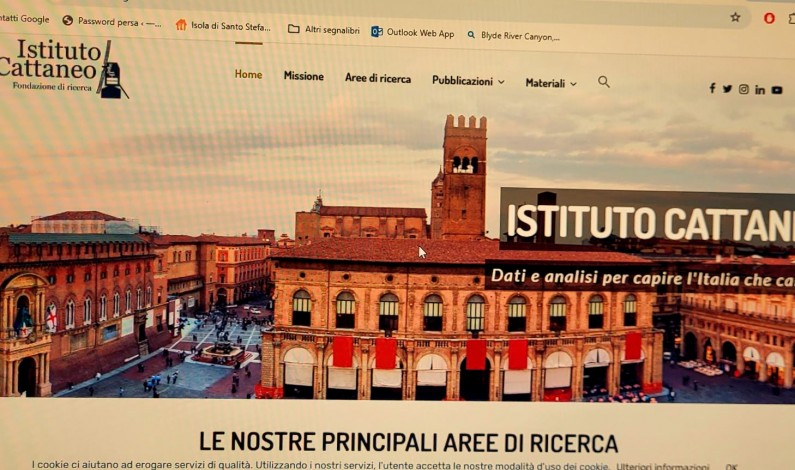Click the Dati e analisi hero subtitle
The width and height of the screenshot is (795, 470).
click(642, 278)
